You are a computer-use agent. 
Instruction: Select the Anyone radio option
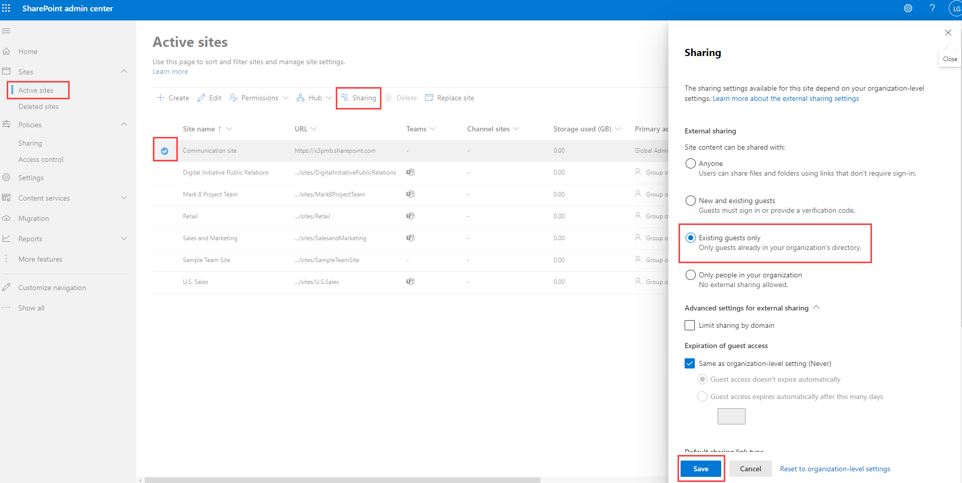690,164
